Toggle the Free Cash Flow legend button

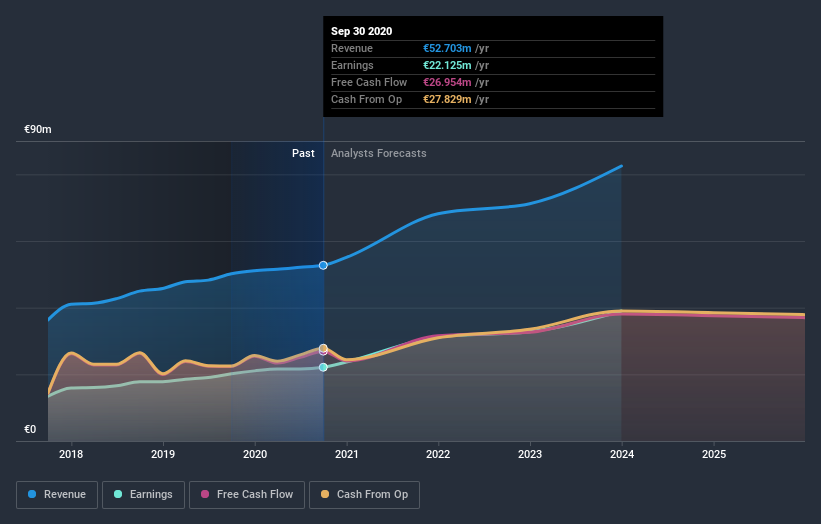coord(247,495)
